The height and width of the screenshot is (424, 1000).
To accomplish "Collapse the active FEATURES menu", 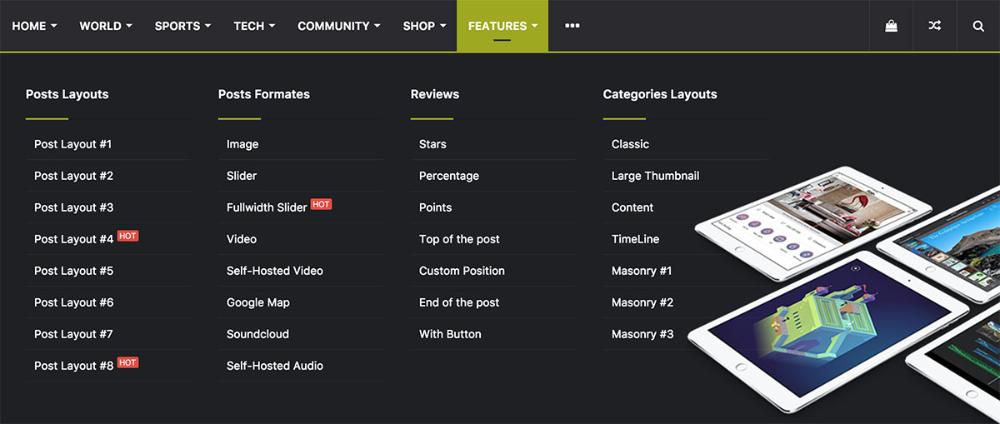I will (503, 26).
